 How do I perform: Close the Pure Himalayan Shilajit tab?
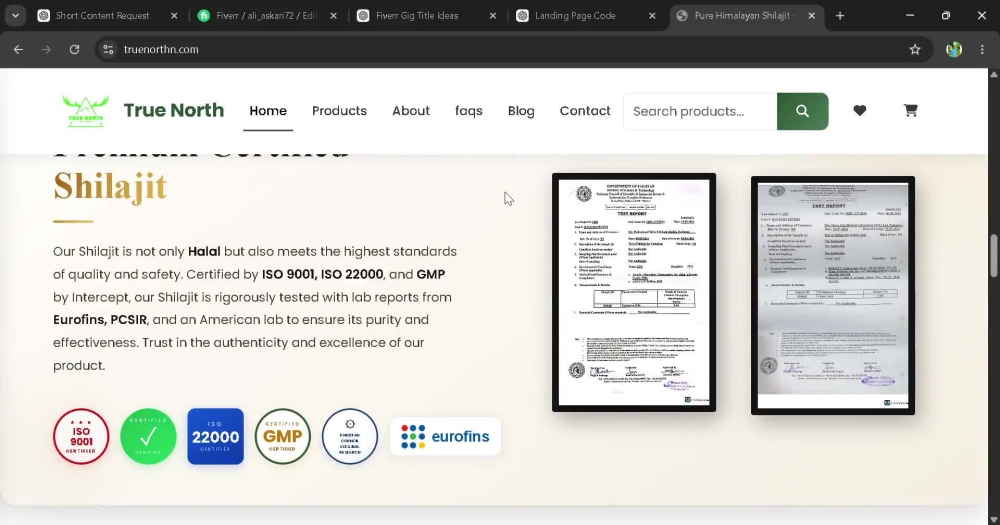click(811, 16)
